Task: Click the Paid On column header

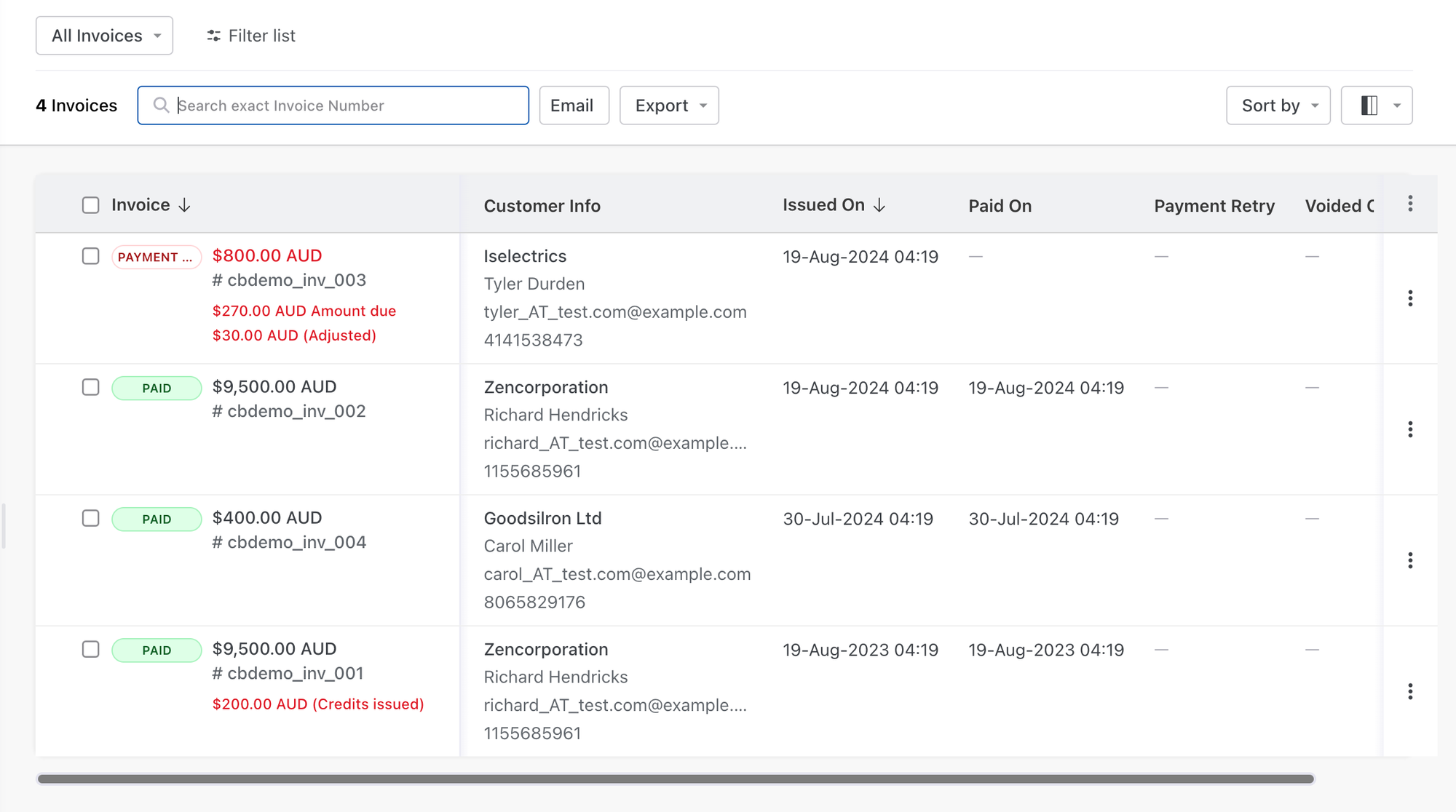Action: (x=1000, y=206)
